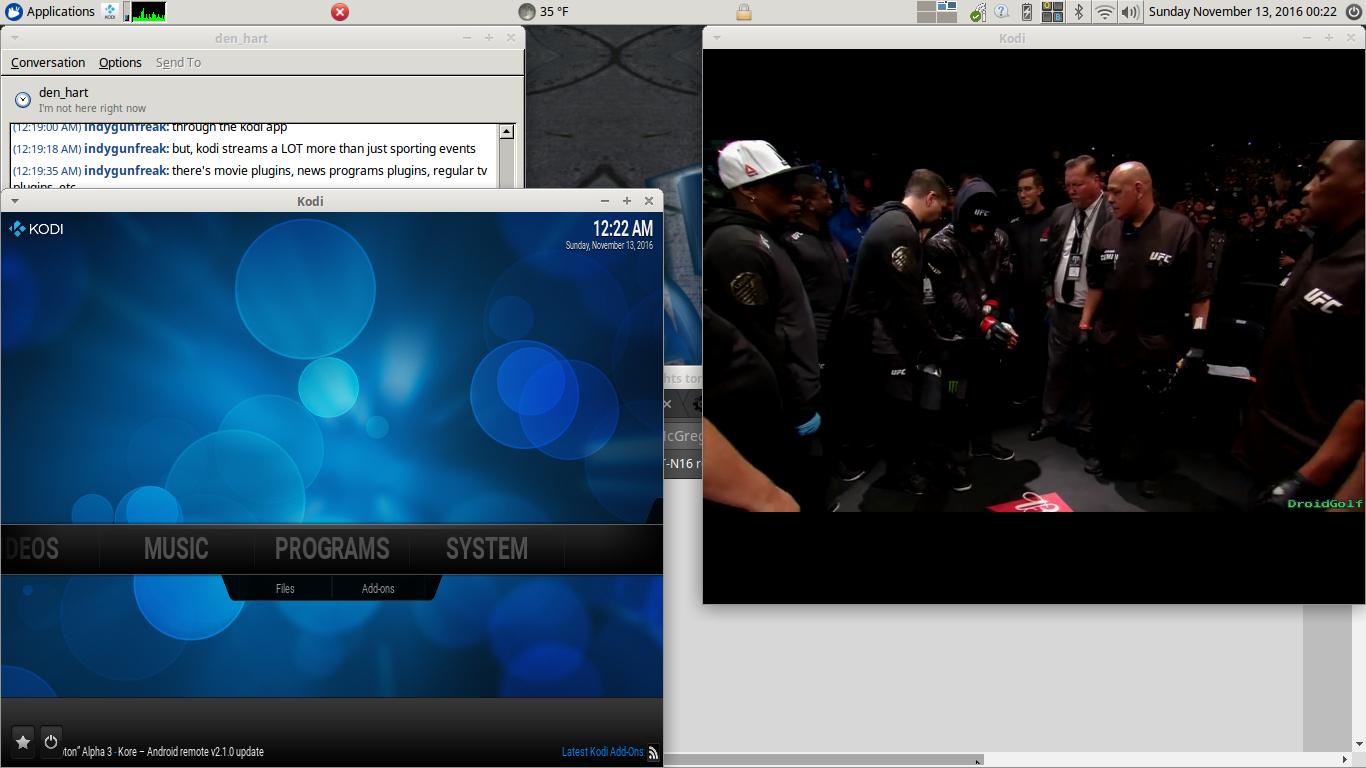The width and height of the screenshot is (1366, 768).
Task: Click the session power button in panel
Action: [1354, 12]
